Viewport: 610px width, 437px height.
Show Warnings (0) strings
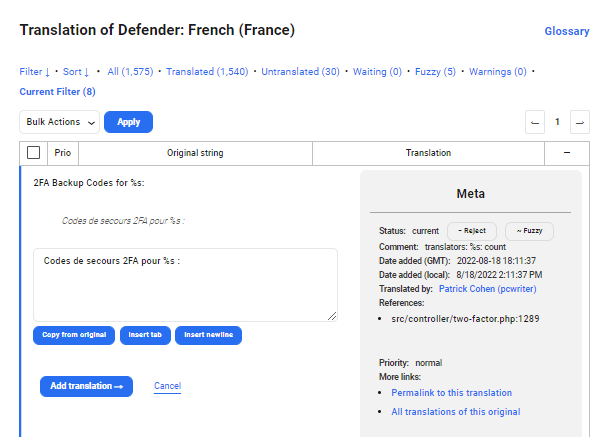tap(498, 72)
